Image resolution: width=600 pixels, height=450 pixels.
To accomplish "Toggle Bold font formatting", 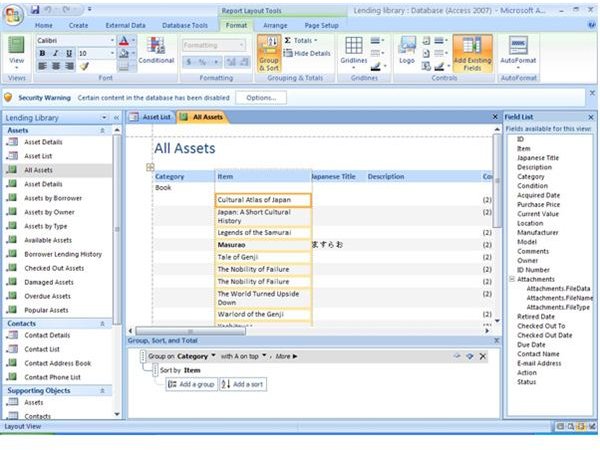I will (42, 66).
